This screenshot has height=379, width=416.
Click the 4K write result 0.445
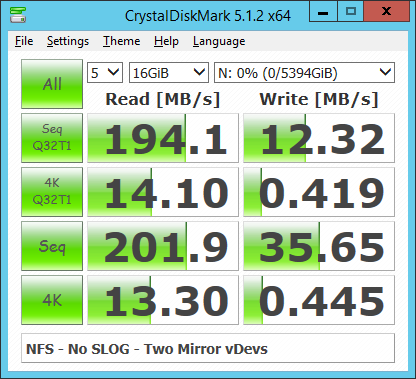(319, 300)
